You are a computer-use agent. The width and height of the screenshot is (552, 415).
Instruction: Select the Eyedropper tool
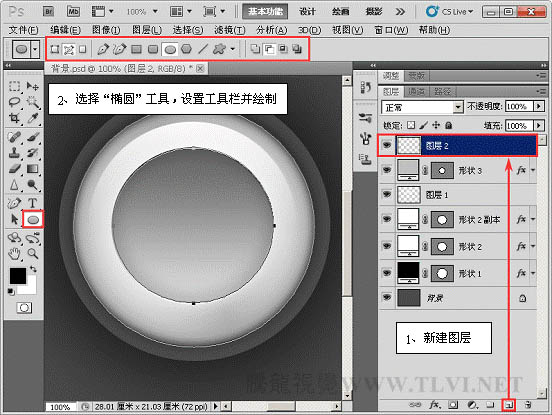coord(33,118)
